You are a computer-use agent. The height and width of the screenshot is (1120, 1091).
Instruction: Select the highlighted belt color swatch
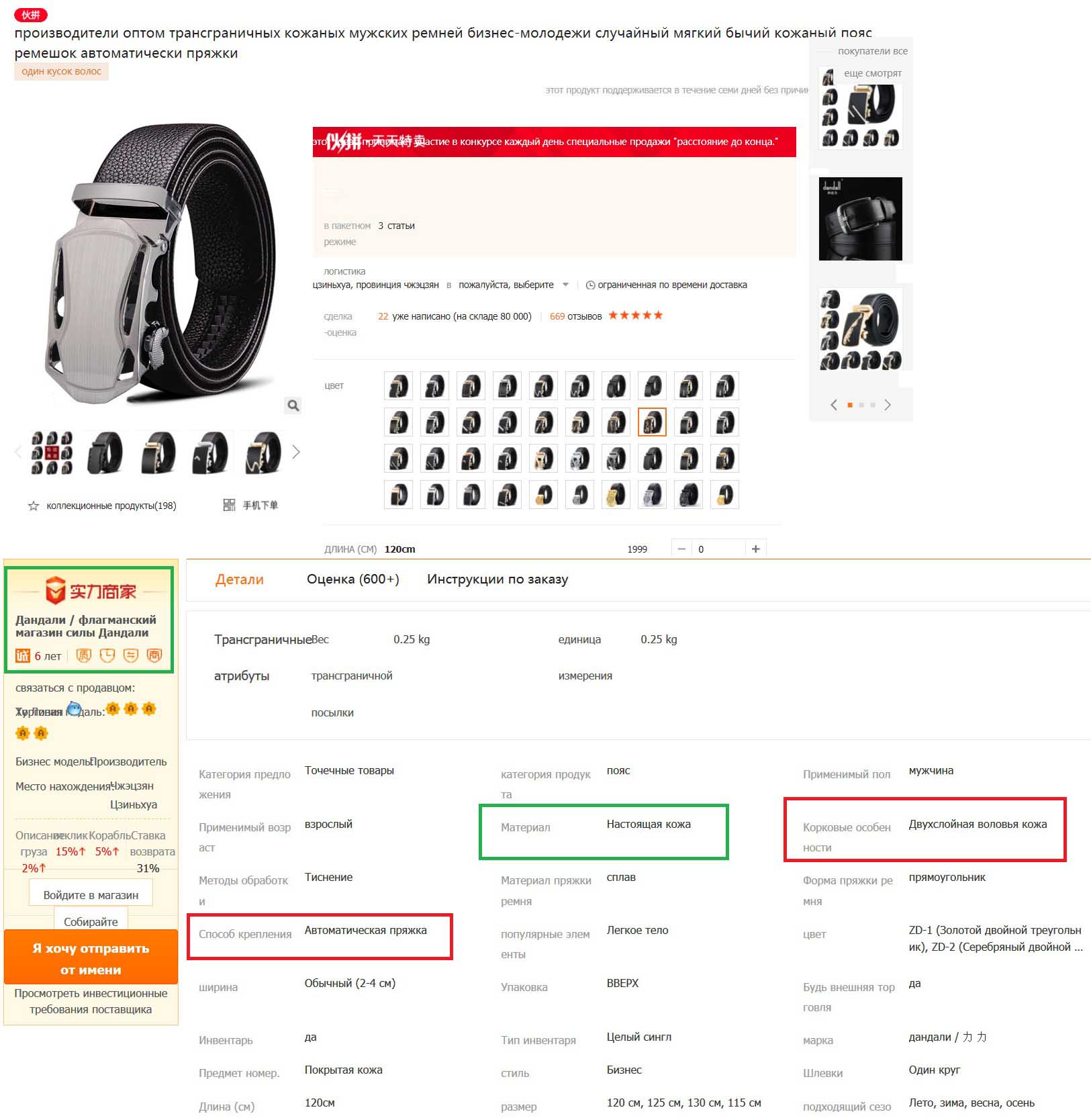[x=652, y=422]
